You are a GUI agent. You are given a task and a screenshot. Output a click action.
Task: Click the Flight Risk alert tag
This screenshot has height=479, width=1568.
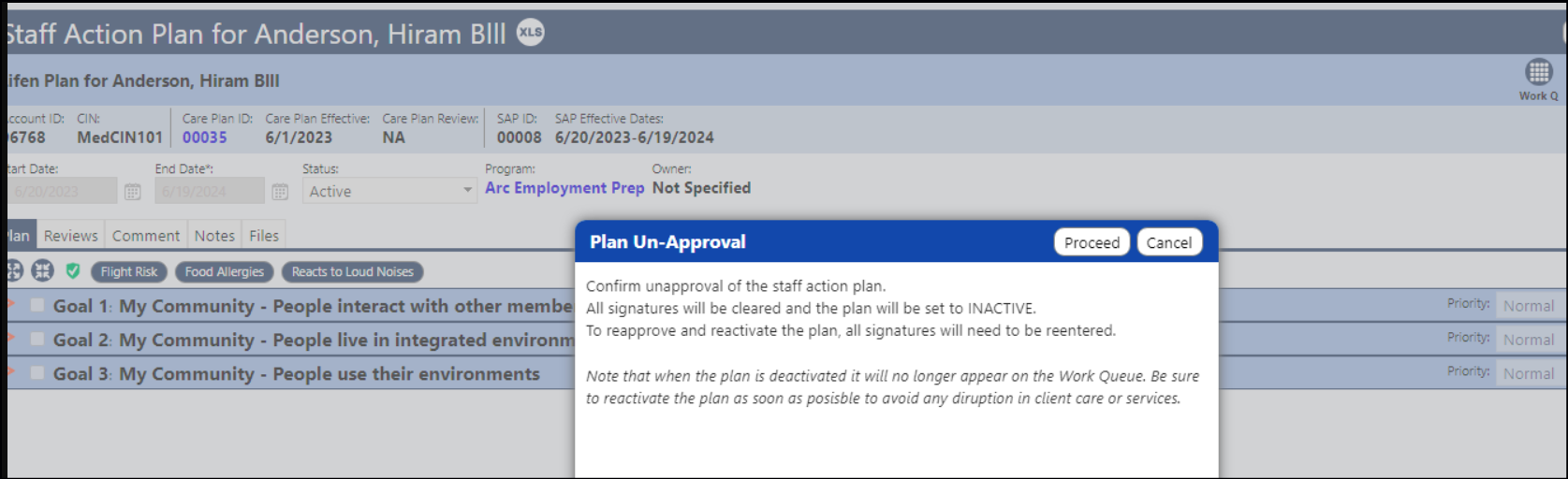coord(129,272)
